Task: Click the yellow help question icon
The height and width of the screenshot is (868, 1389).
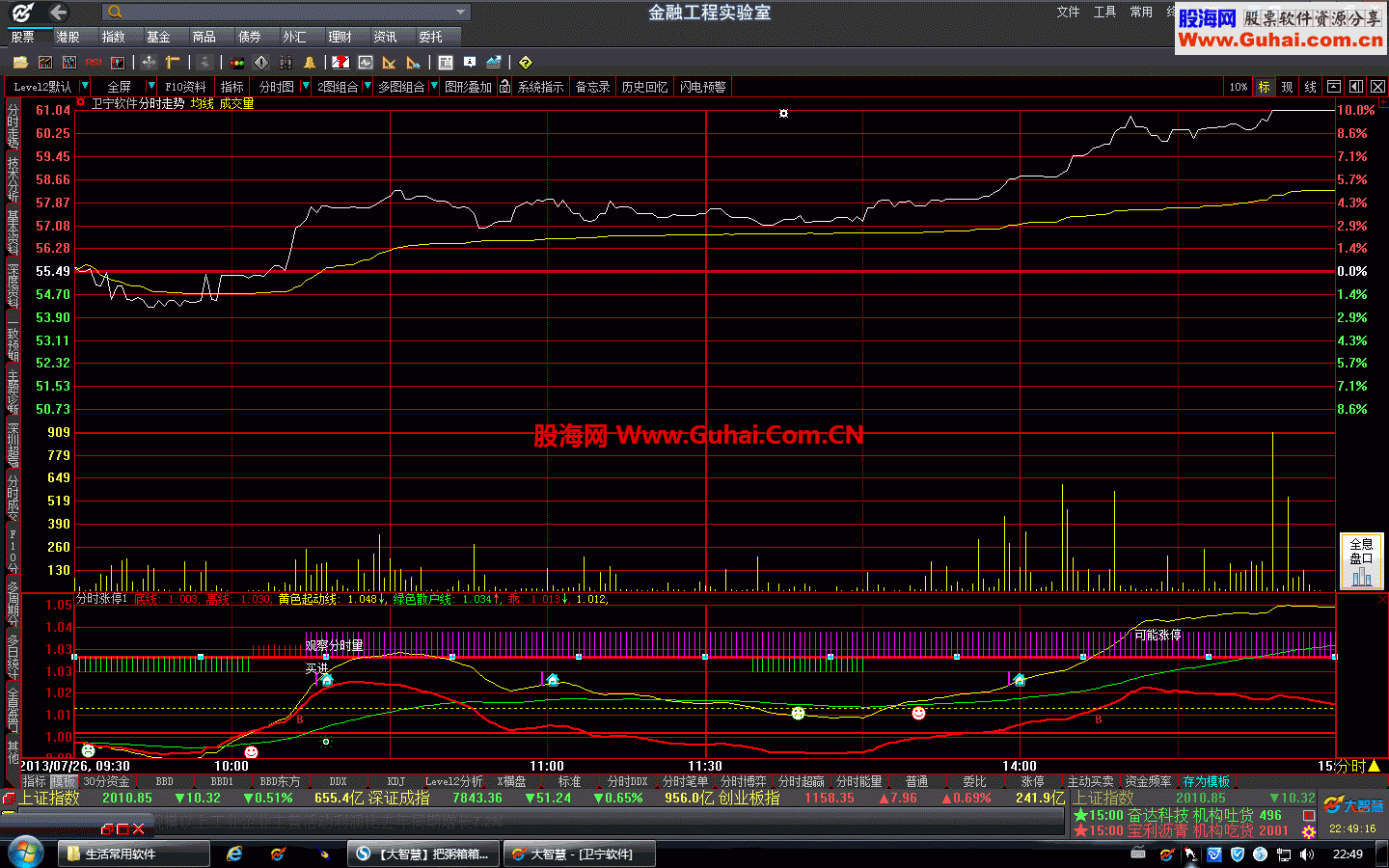Action: [526, 63]
